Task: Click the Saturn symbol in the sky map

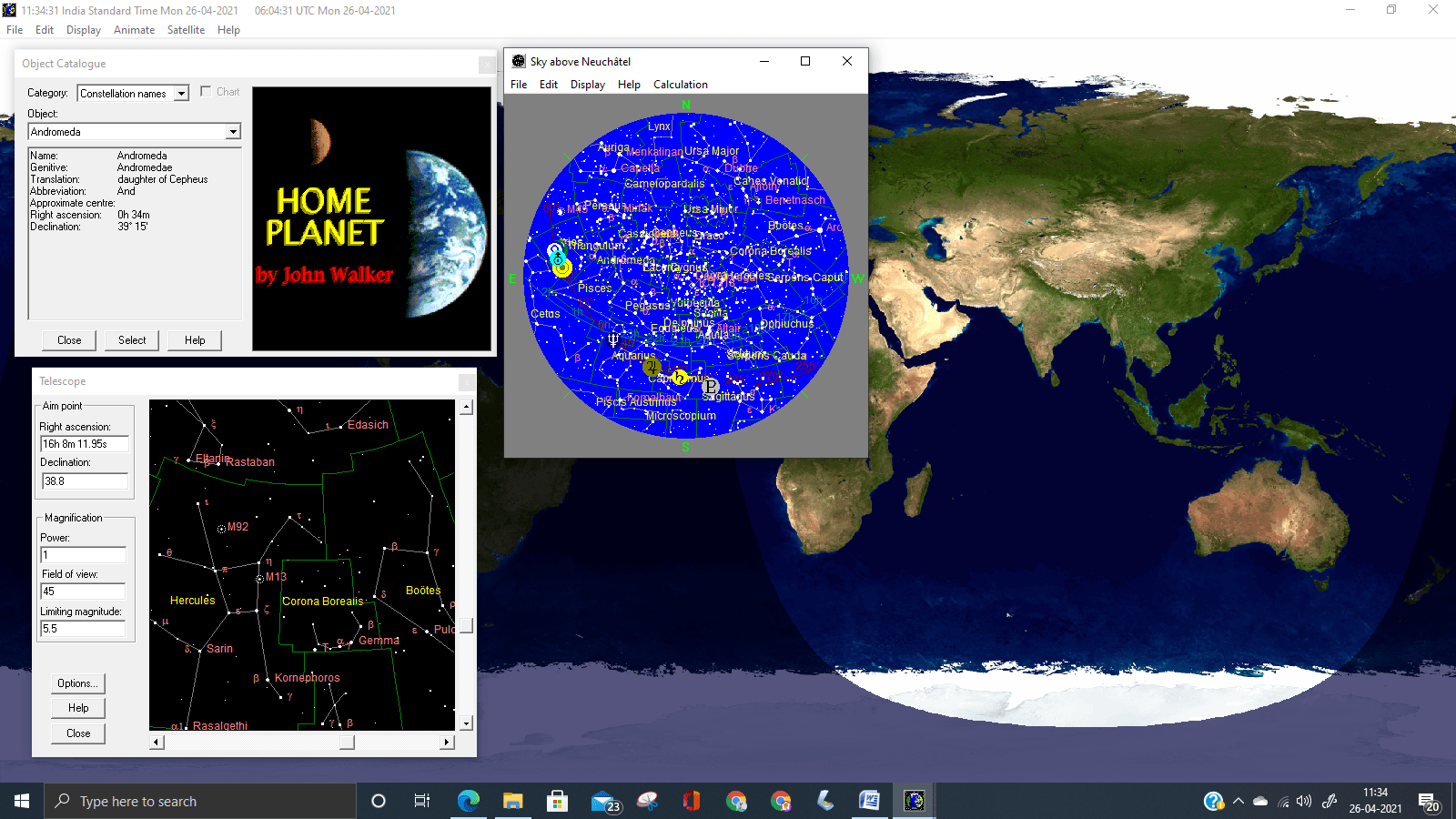Action: (680, 378)
